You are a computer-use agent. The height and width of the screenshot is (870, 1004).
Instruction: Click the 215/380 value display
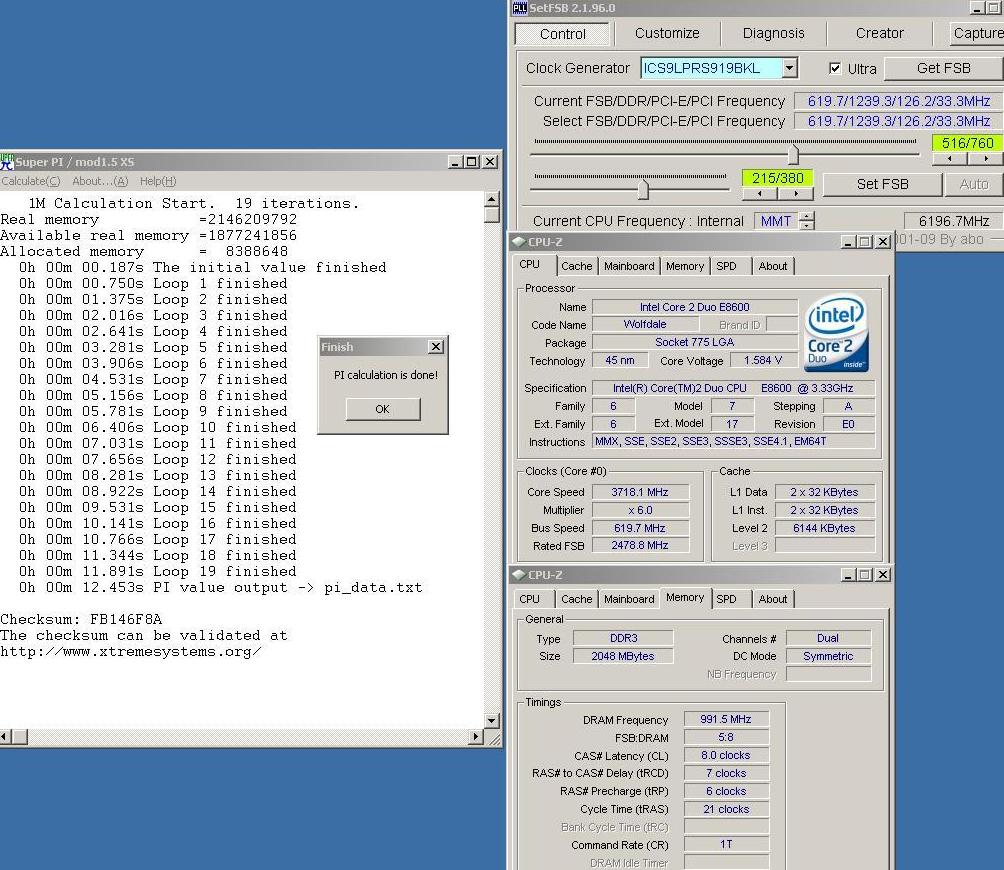pos(777,177)
